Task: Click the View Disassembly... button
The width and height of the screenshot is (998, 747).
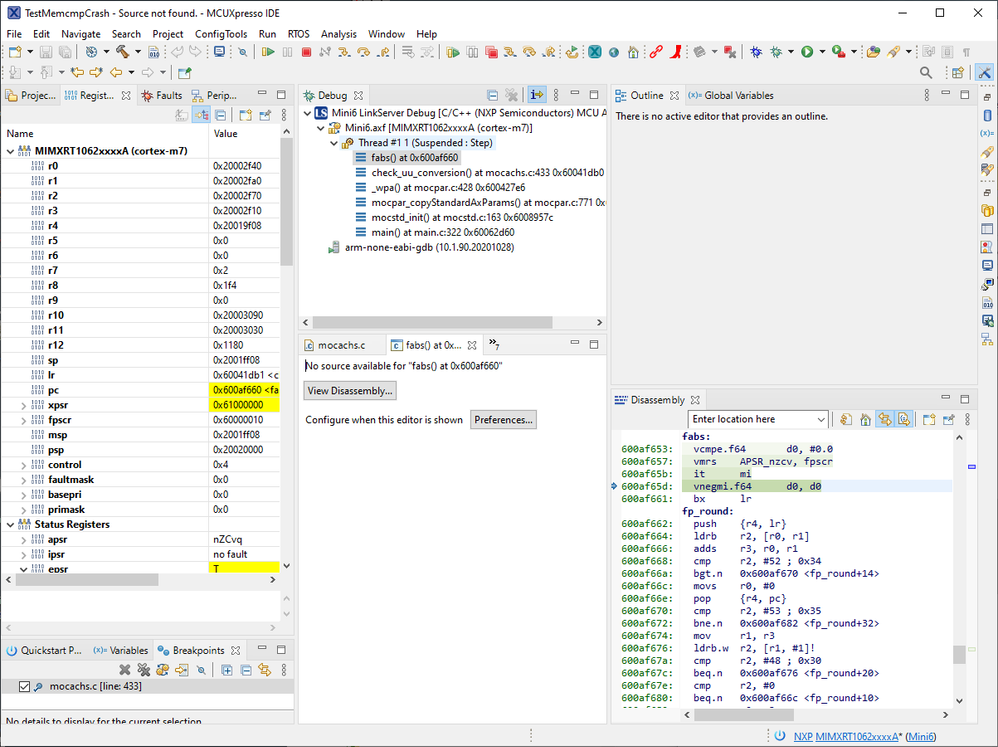Action: click(350, 391)
